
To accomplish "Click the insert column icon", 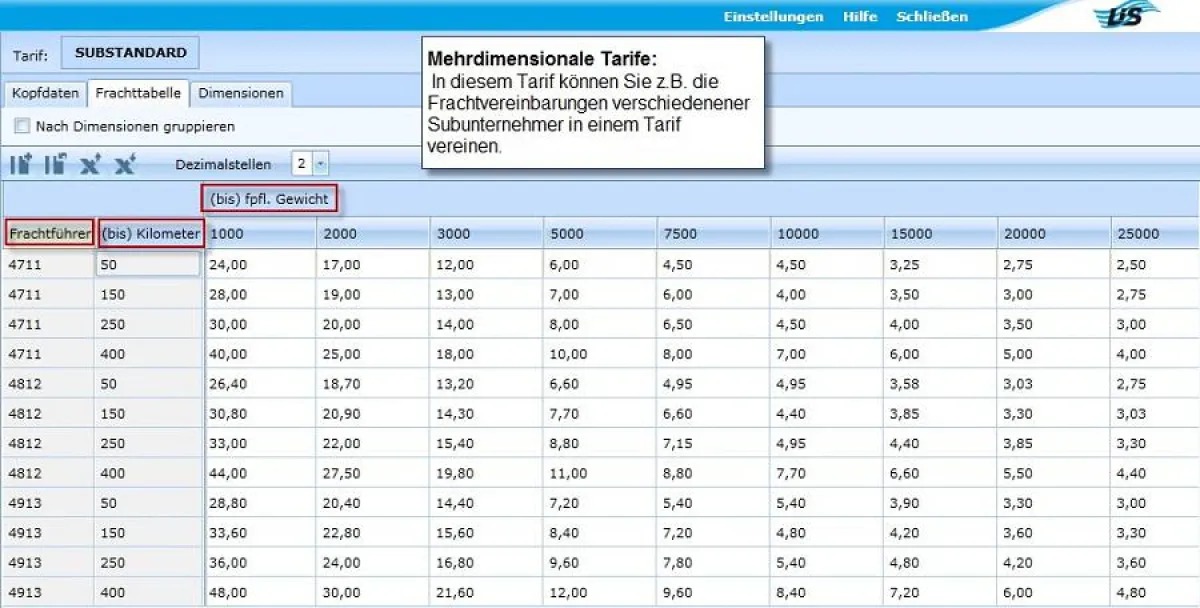I will coord(20,163).
